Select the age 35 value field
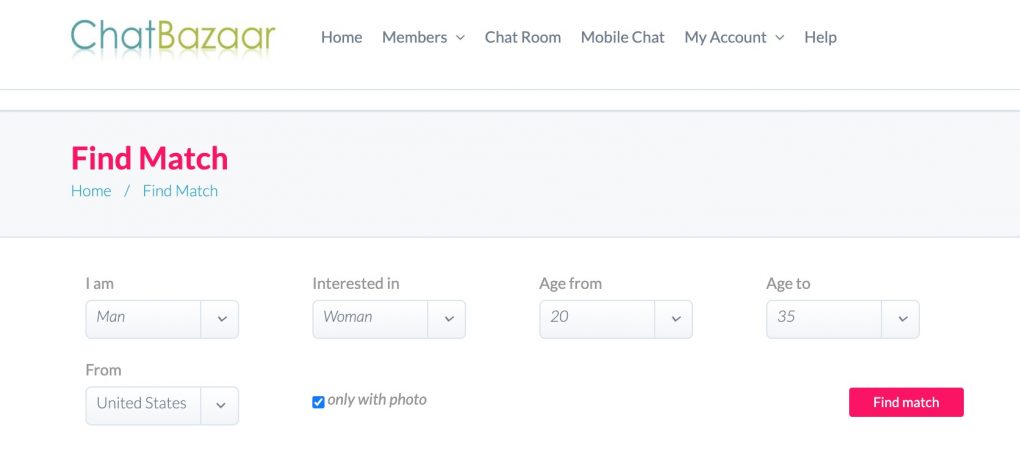1020x462 pixels. 824,318
